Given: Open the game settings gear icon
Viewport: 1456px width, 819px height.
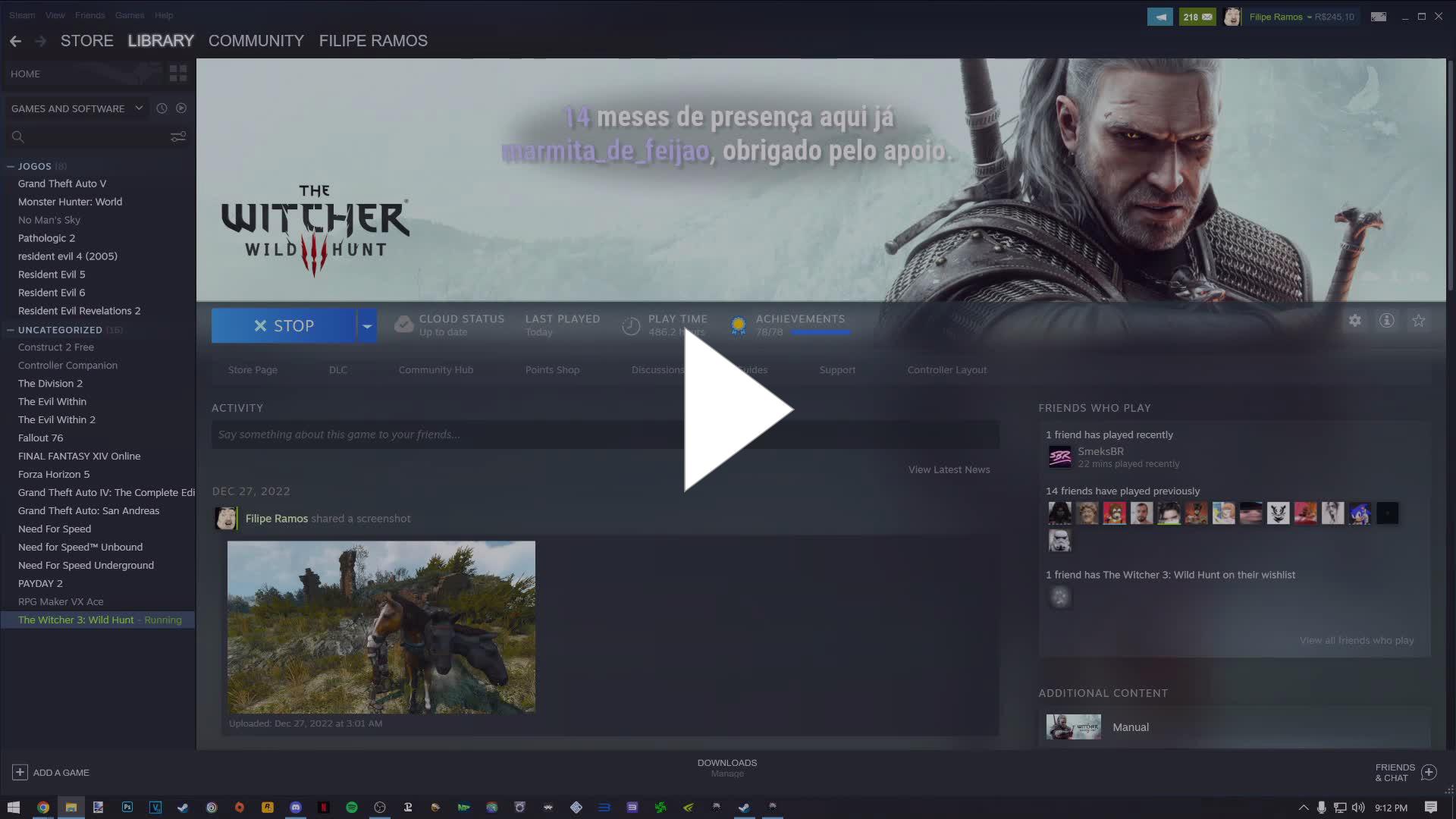Looking at the screenshot, I should pos(1354,321).
